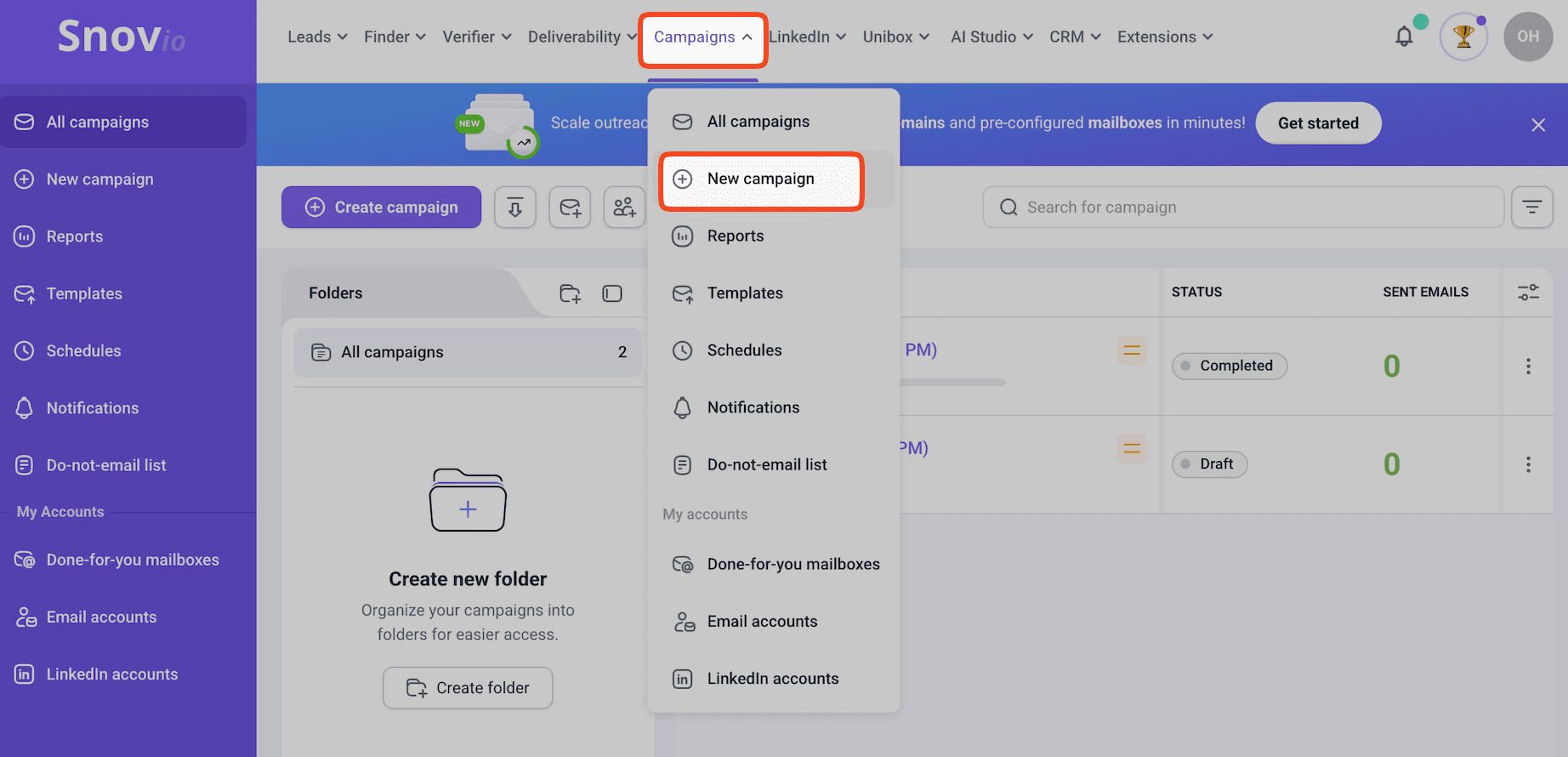1568x757 pixels.
Task: Open the trophy achievements icon
Action: [1463, 37]
